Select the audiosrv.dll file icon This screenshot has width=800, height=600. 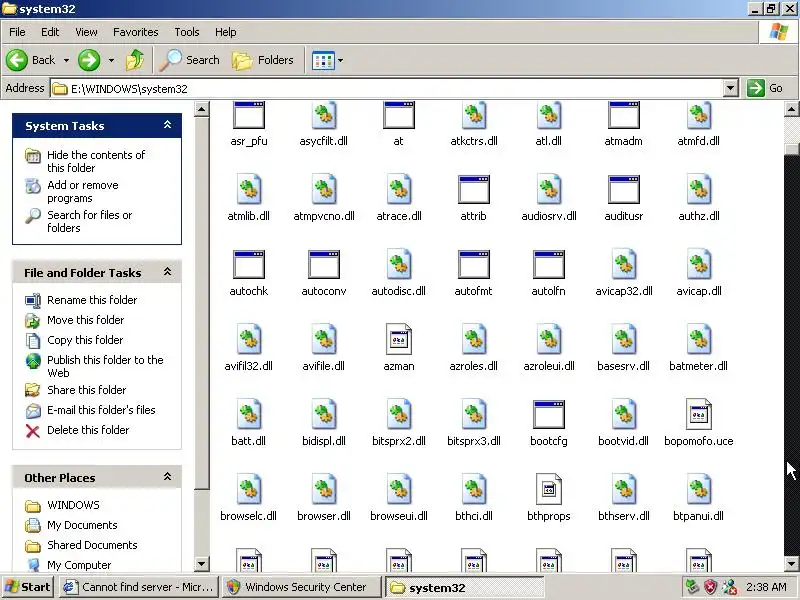(x=548, y=189)
